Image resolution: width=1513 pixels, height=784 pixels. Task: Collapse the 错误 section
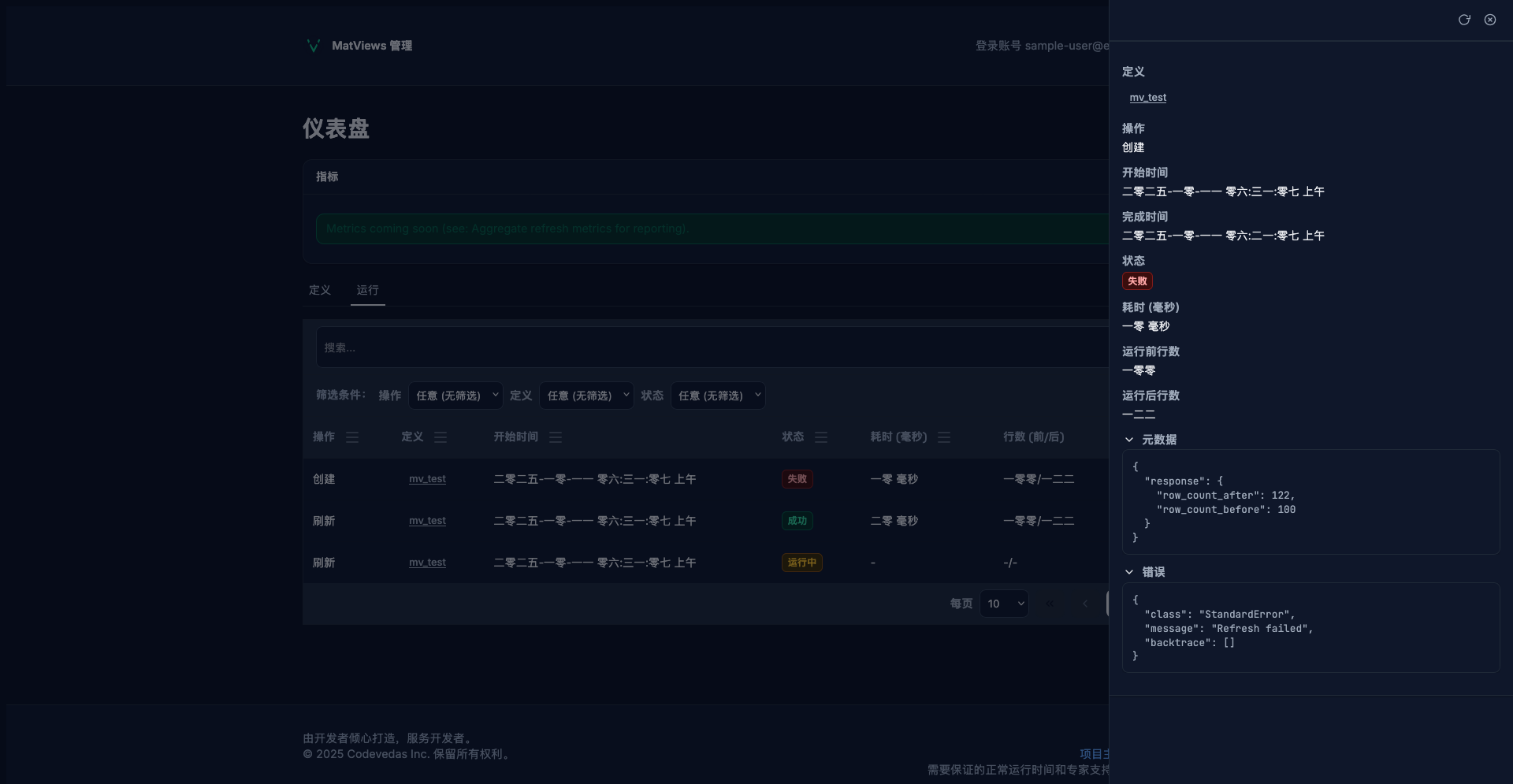(x=1129, y=572)
